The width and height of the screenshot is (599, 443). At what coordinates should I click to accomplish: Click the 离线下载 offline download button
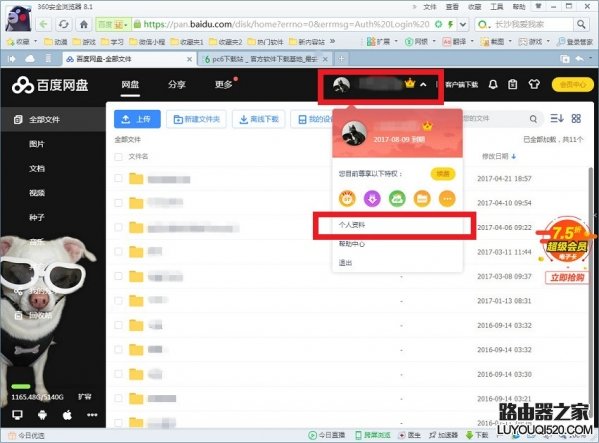point(259,119)
